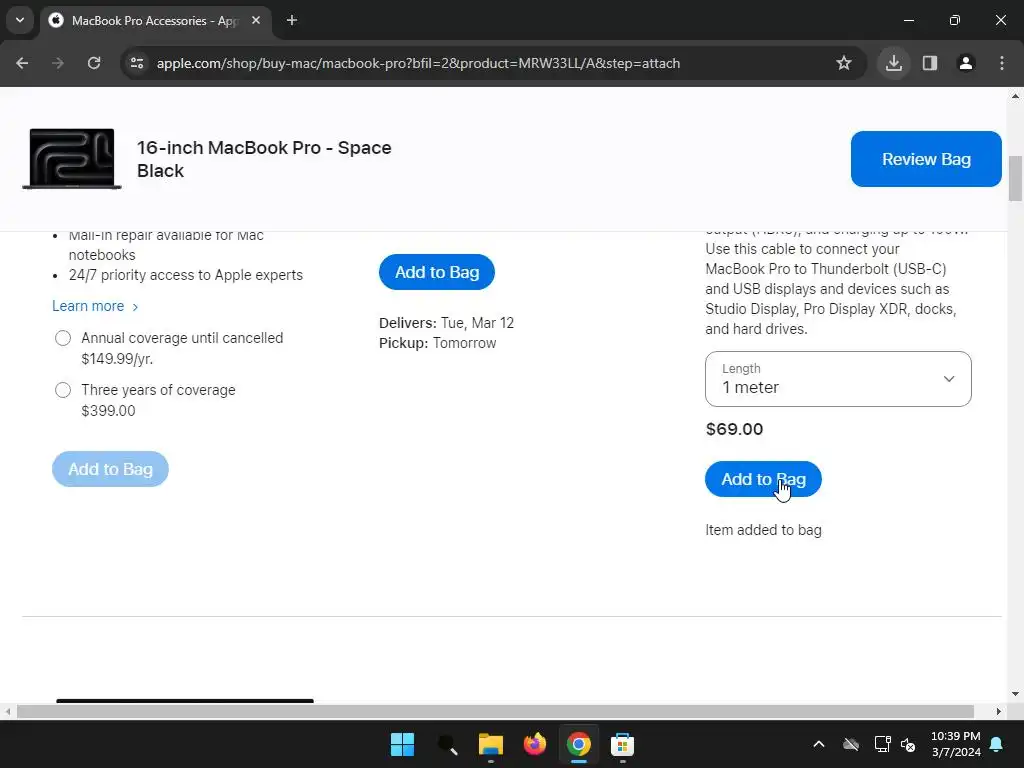Click the address bar URL
The image size is (1024, 768).
(x=418, y=63)
